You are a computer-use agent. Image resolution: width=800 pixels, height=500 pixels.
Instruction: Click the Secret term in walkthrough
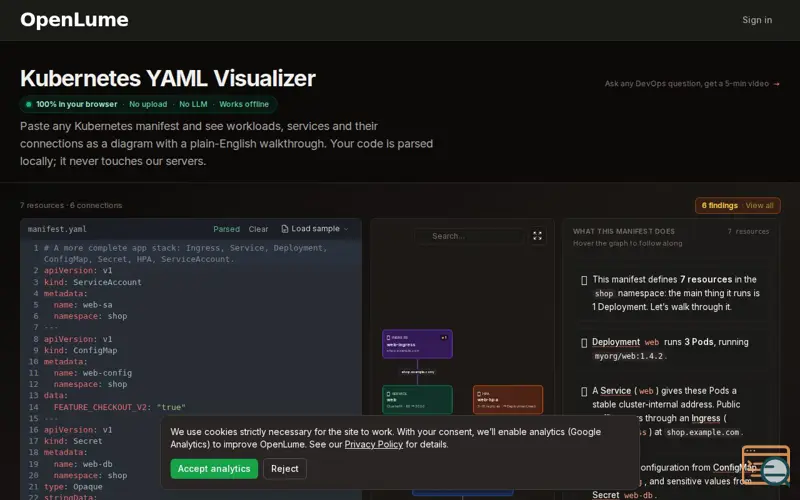click(606, 495)
